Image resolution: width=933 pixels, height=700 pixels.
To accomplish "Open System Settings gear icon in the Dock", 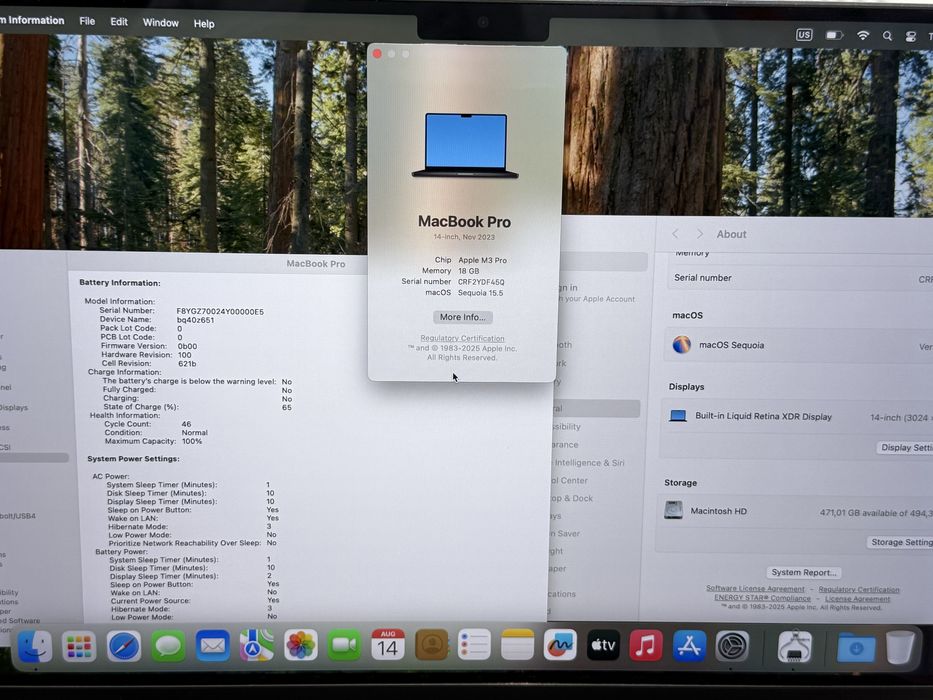I will coord(732,646).
